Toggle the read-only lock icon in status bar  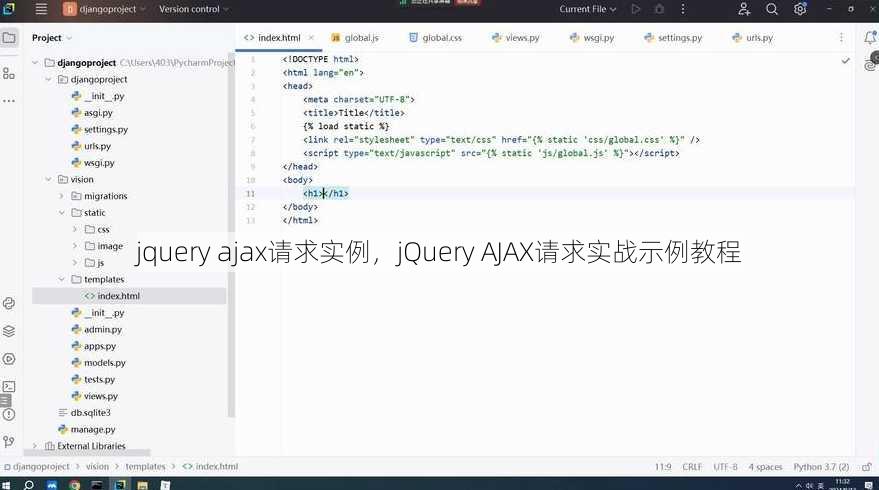pyautogui.click(x=867, y=466)
